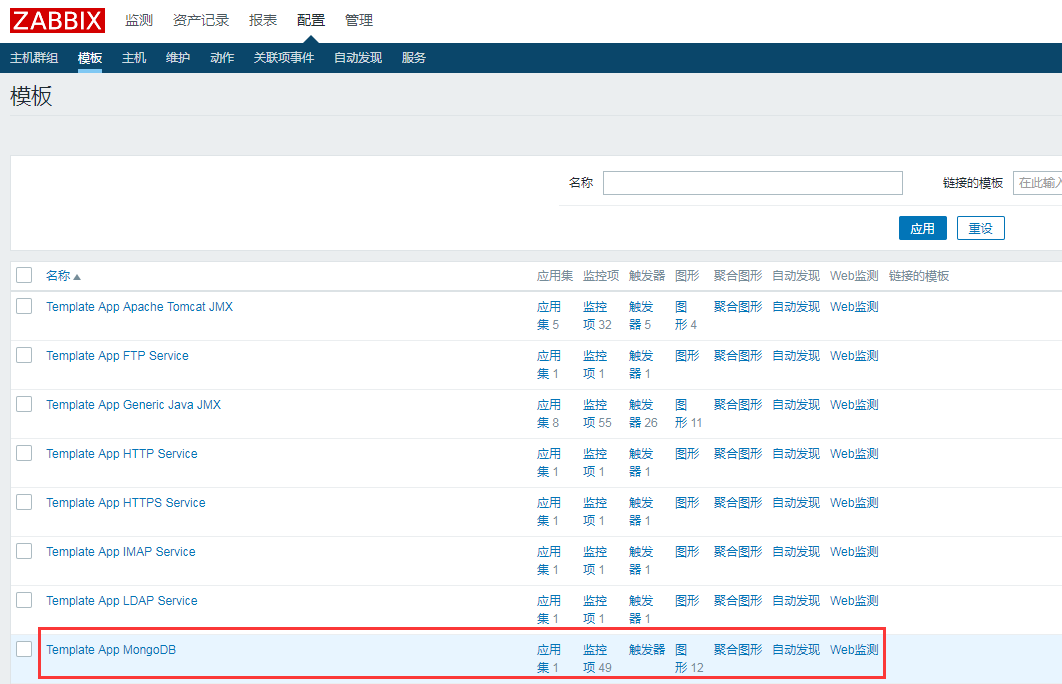Focus the 名称 filter input field
Screen dimensions: 1062x684
coord(752,183)
